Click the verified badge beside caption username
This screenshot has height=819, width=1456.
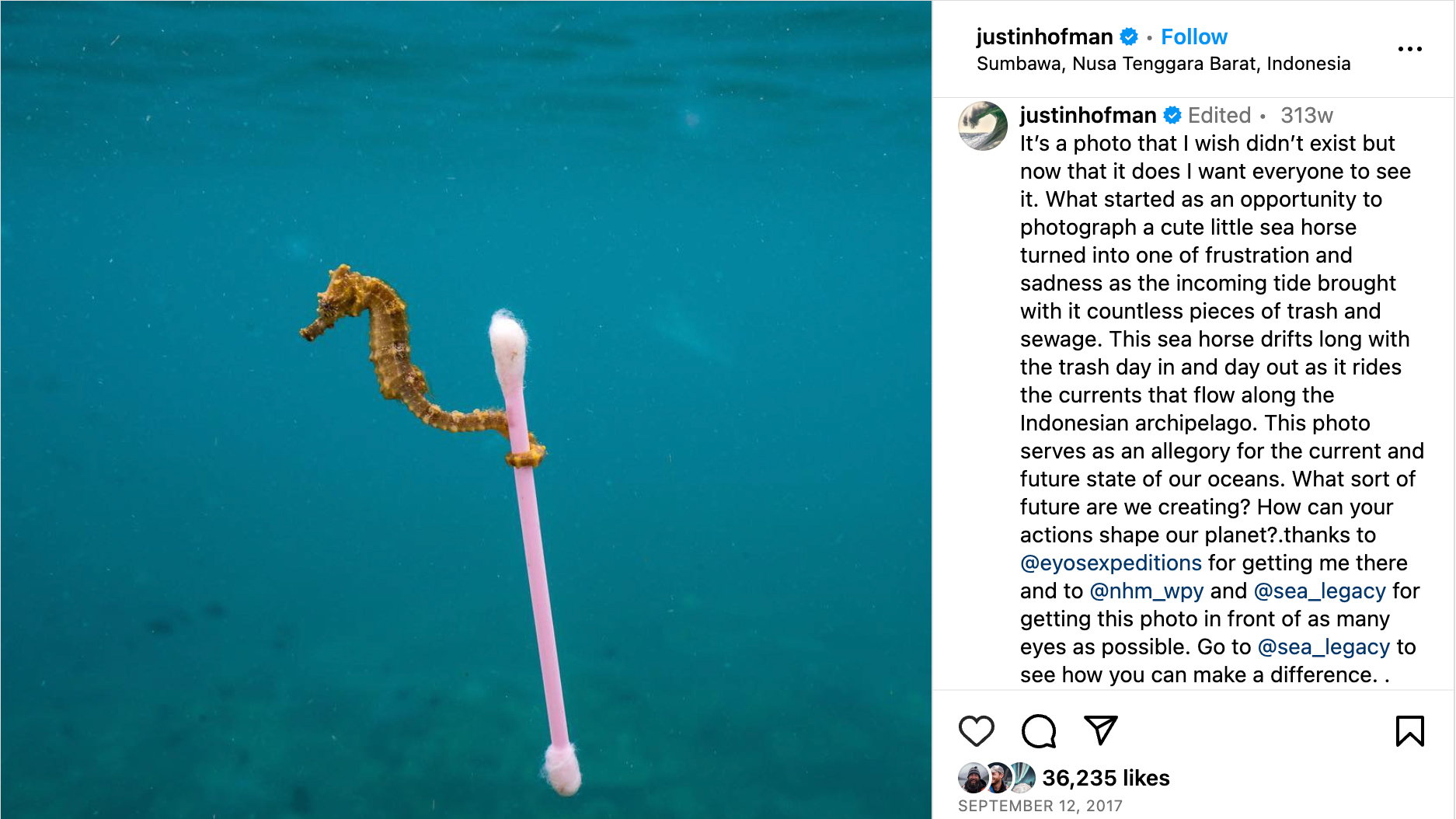click(x=1172, y=116)
